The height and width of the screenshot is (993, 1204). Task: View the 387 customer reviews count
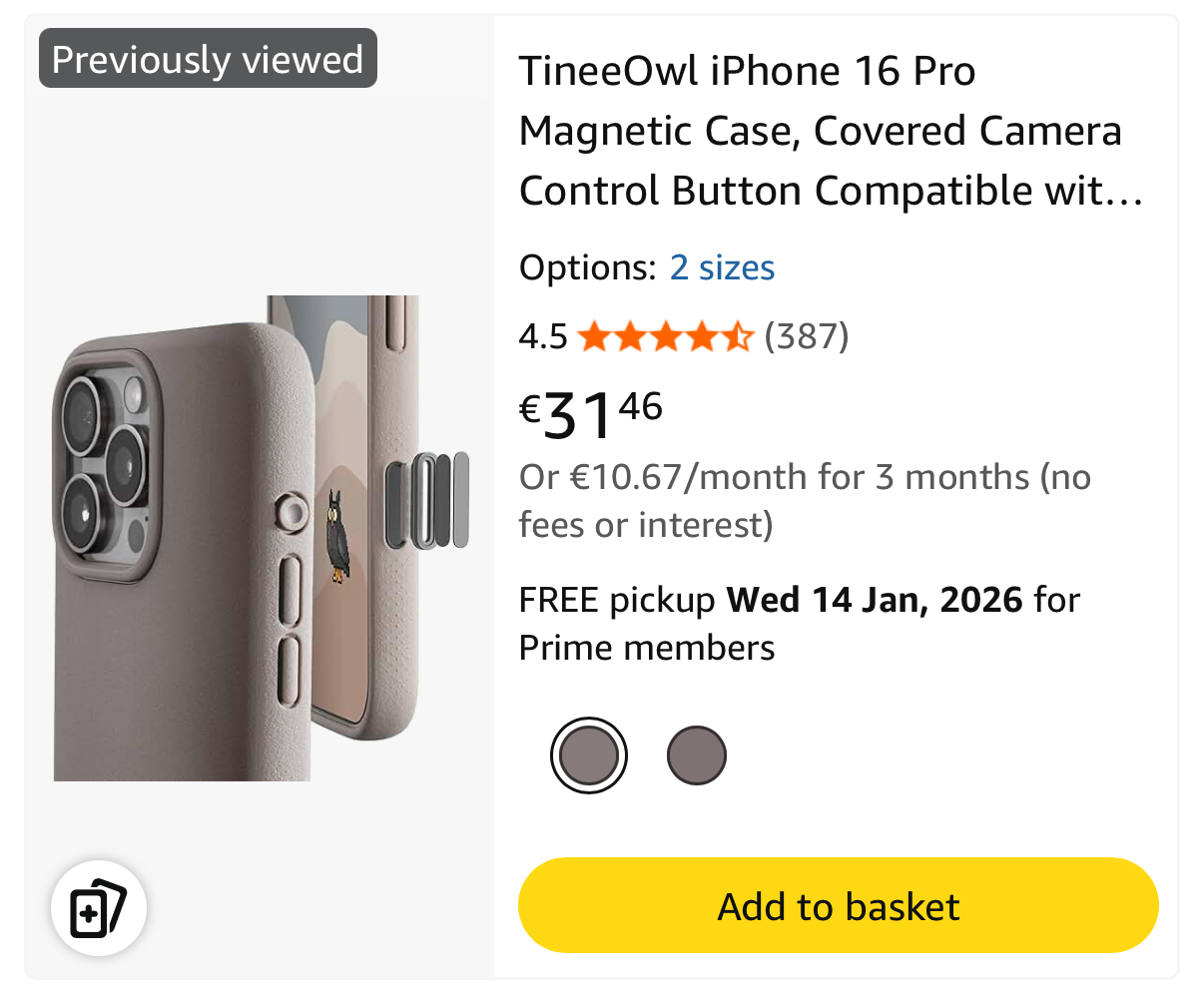pyautogui.click(x=807, y=337)
